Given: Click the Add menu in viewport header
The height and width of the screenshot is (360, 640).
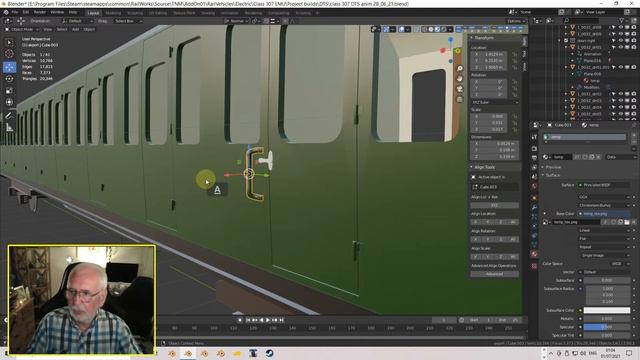Looking at the screenshot, I should [x=76, y=29].
